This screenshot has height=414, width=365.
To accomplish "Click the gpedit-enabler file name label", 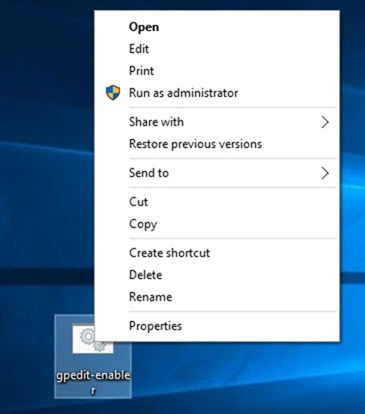I will point(93,382).
